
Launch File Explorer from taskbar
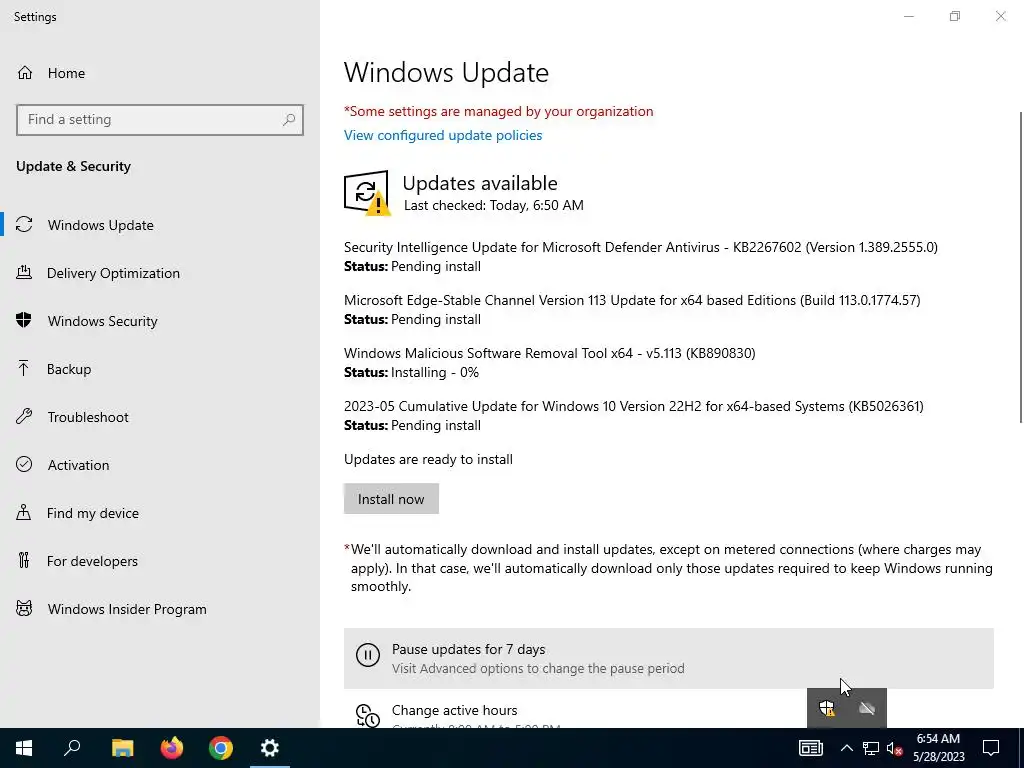(122, 748)
